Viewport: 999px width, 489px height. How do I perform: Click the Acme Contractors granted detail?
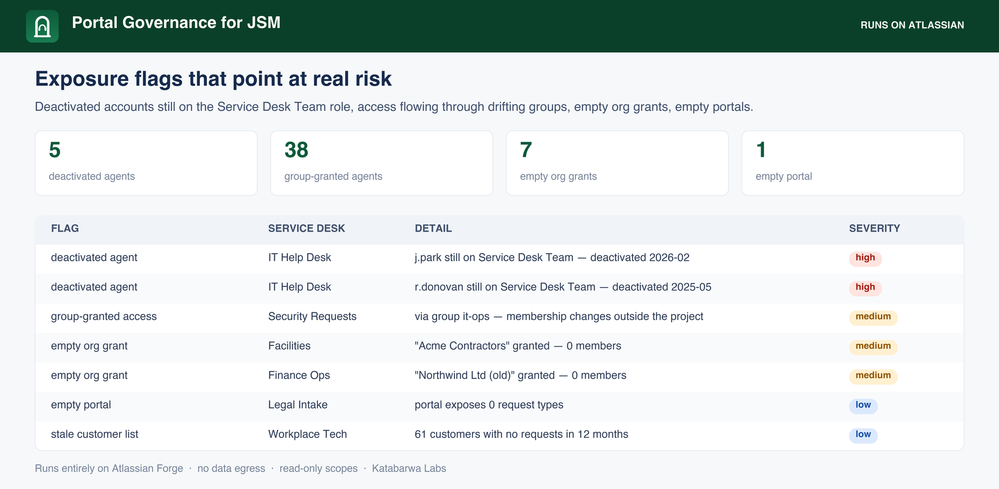(x=518, y=346)
